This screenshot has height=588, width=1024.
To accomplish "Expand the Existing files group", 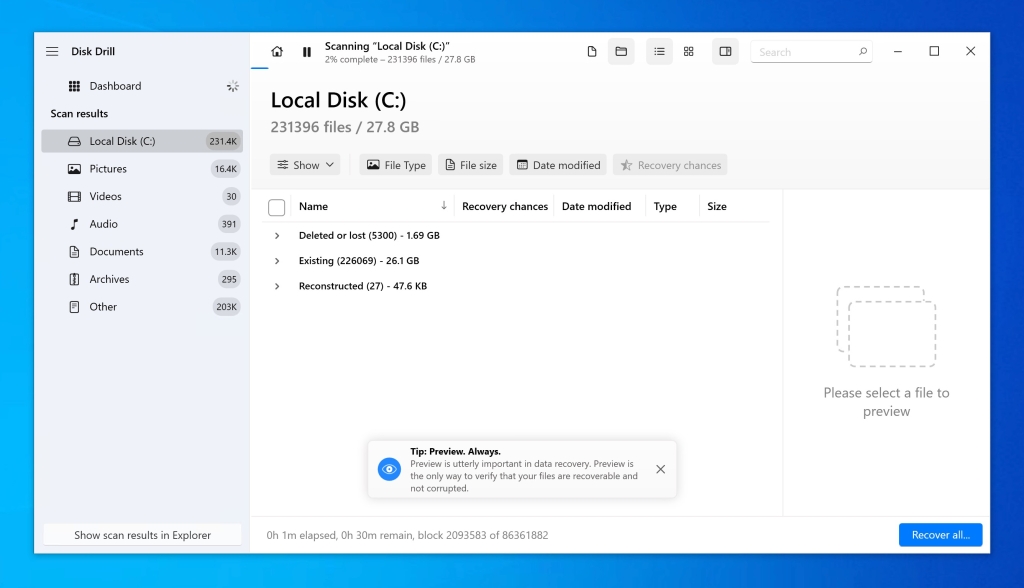I will coord(277,260).
